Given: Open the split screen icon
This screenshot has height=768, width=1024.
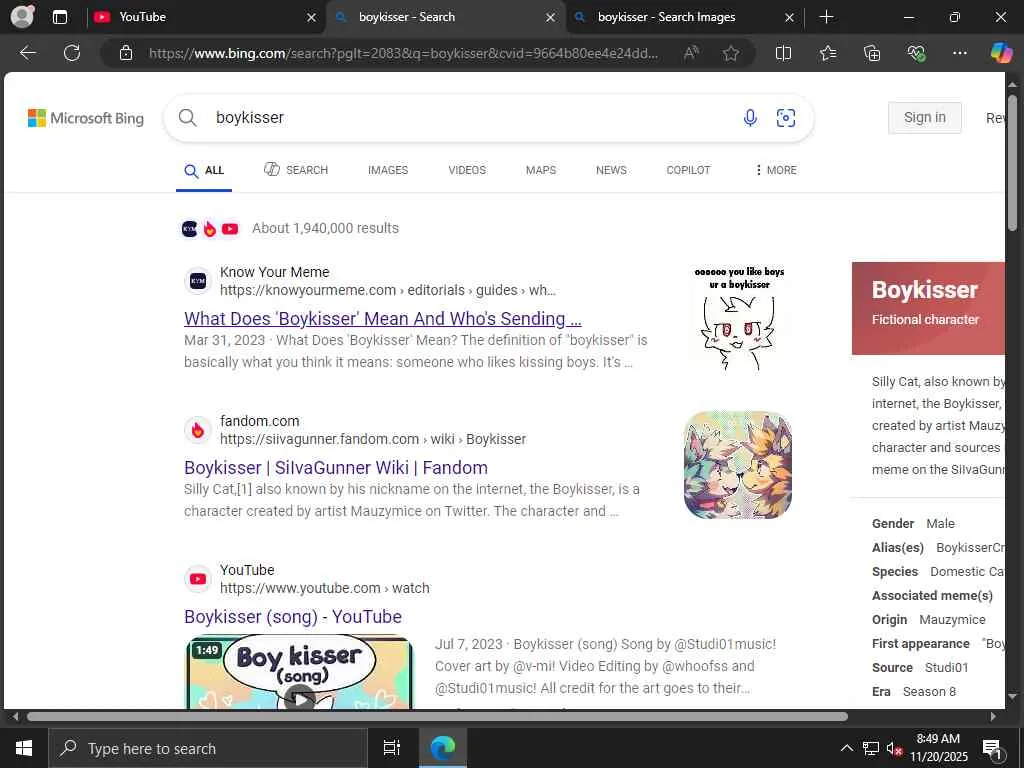Looking at the screenshot, I should [x=783, y=53].
